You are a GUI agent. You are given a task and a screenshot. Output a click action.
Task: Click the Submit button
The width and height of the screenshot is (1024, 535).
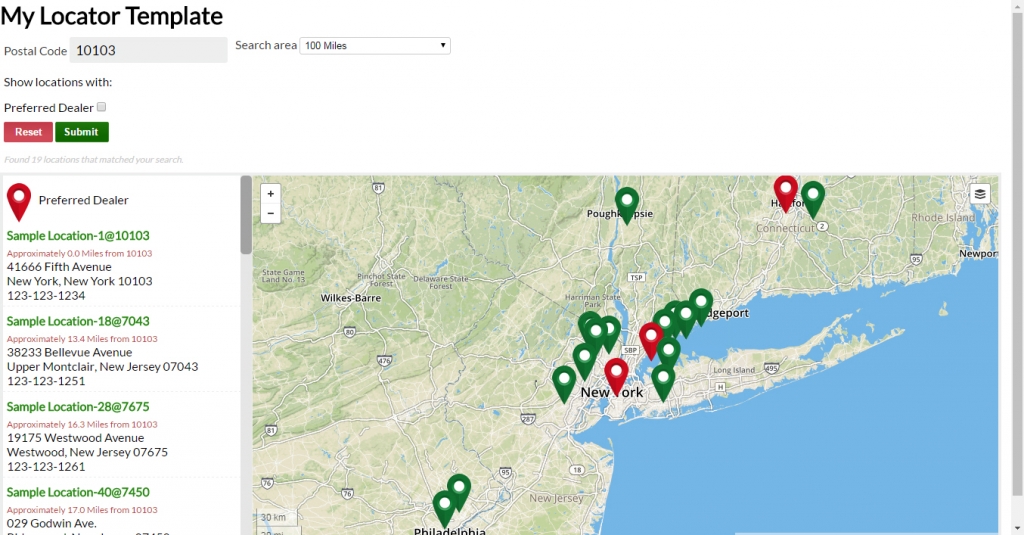pyautogui.click(x=82, y=132)
